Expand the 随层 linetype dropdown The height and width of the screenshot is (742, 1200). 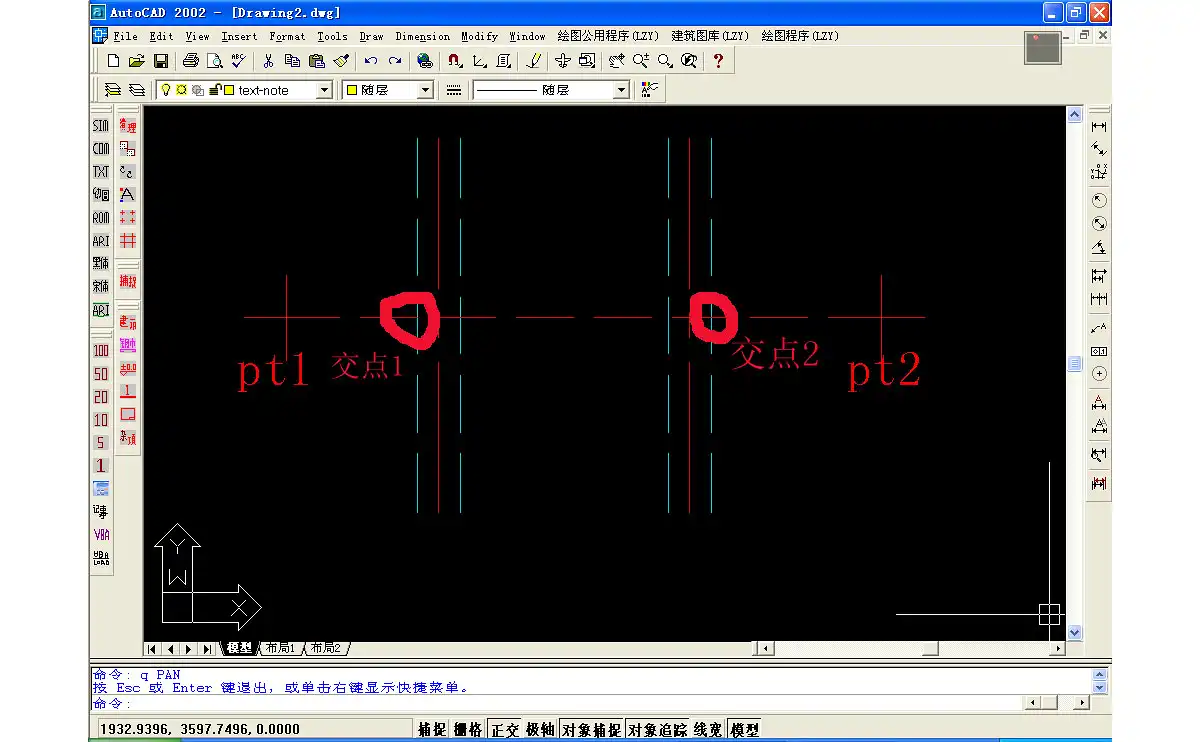point(621,90)
